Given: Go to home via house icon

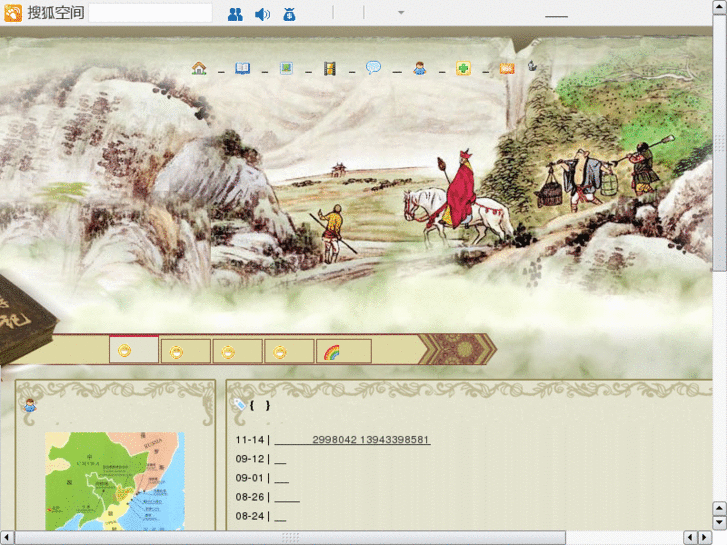Looking at the screenshot, I should 199,68.
